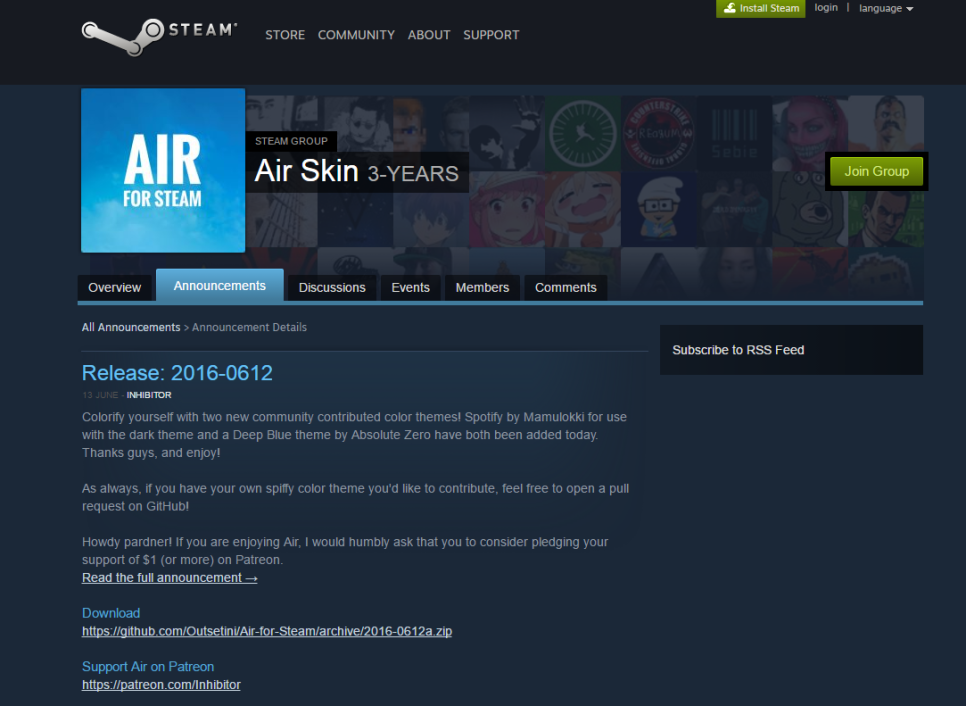The height and width of the screenshot is (706, 966).
Task: Click the 13 JUNE date text
Action: coord(100,395)
